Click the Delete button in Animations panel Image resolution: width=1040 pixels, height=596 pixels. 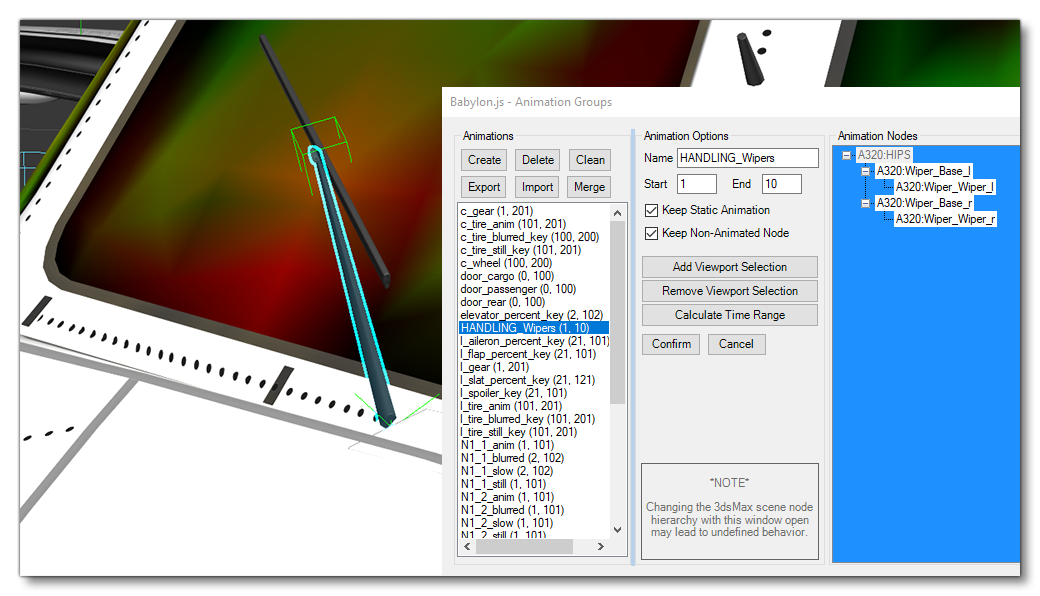(537, 159)
